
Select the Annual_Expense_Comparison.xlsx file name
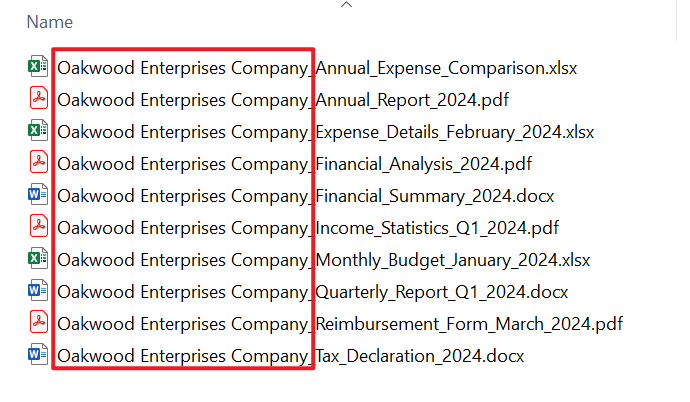(x=317, y=69)
